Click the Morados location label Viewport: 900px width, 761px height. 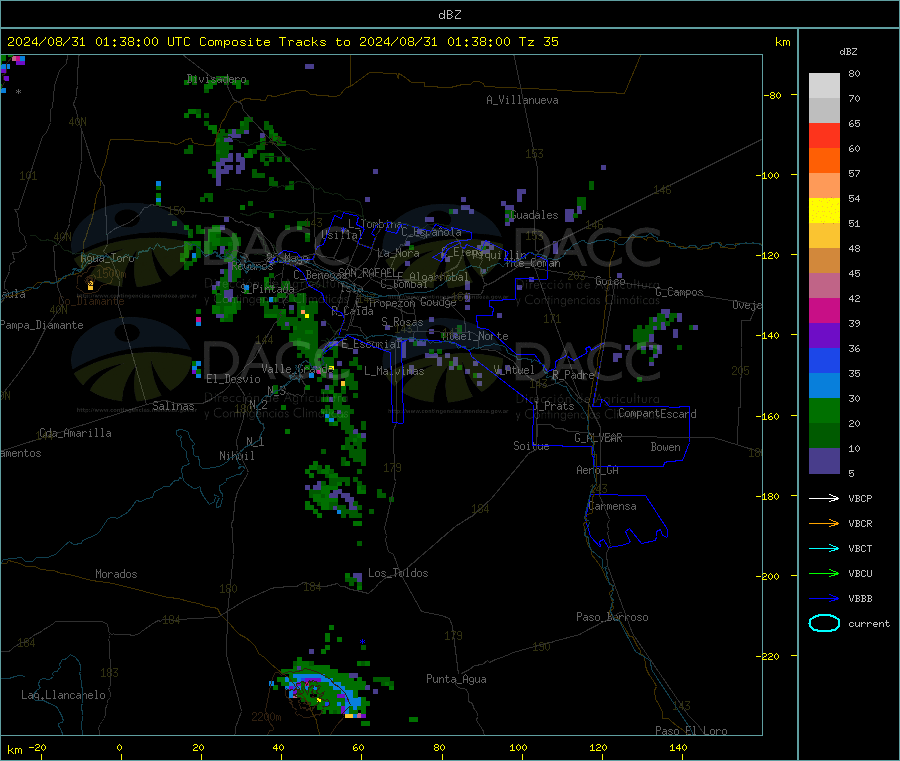pos(116,574)
